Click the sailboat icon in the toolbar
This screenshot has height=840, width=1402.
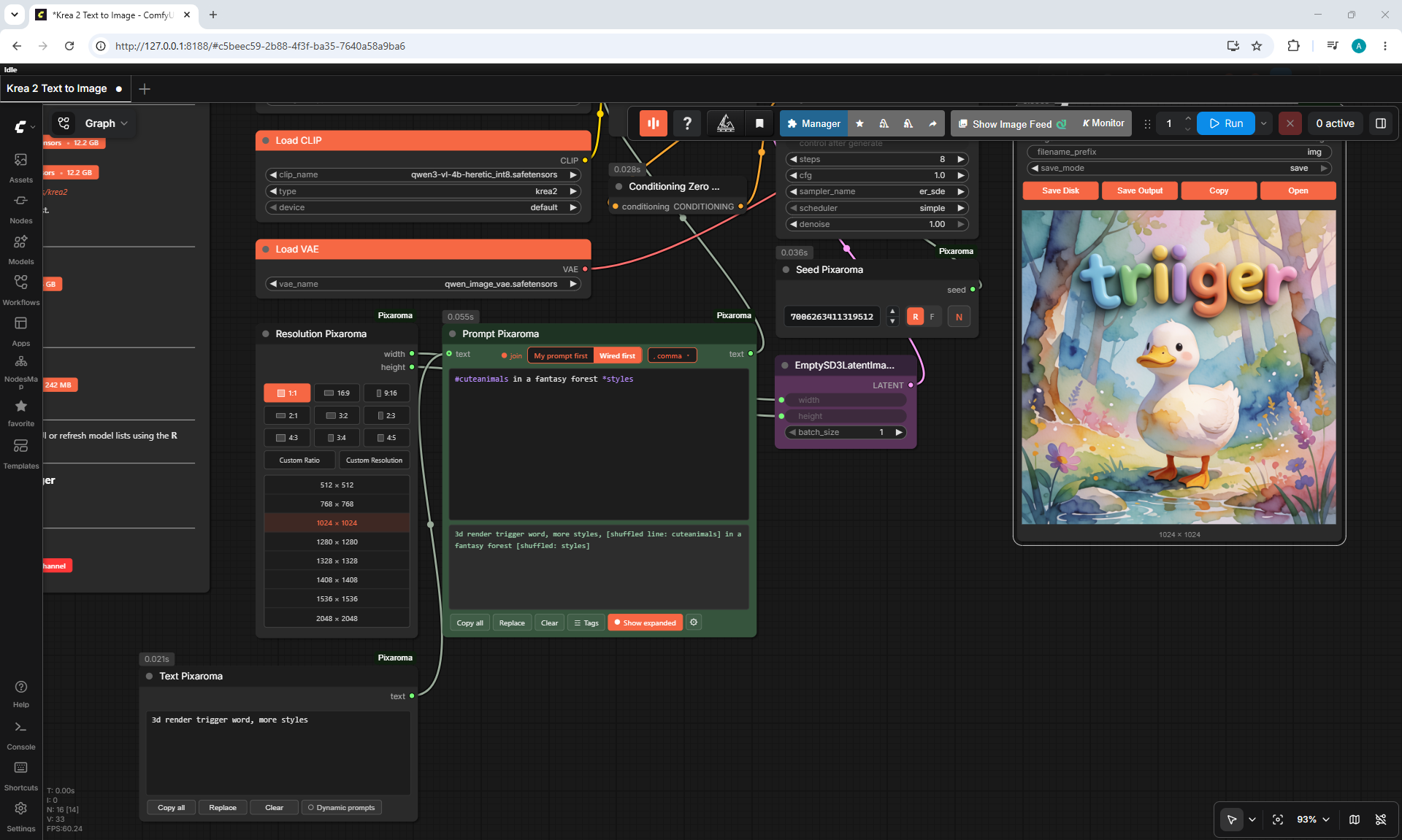[726, 123]
